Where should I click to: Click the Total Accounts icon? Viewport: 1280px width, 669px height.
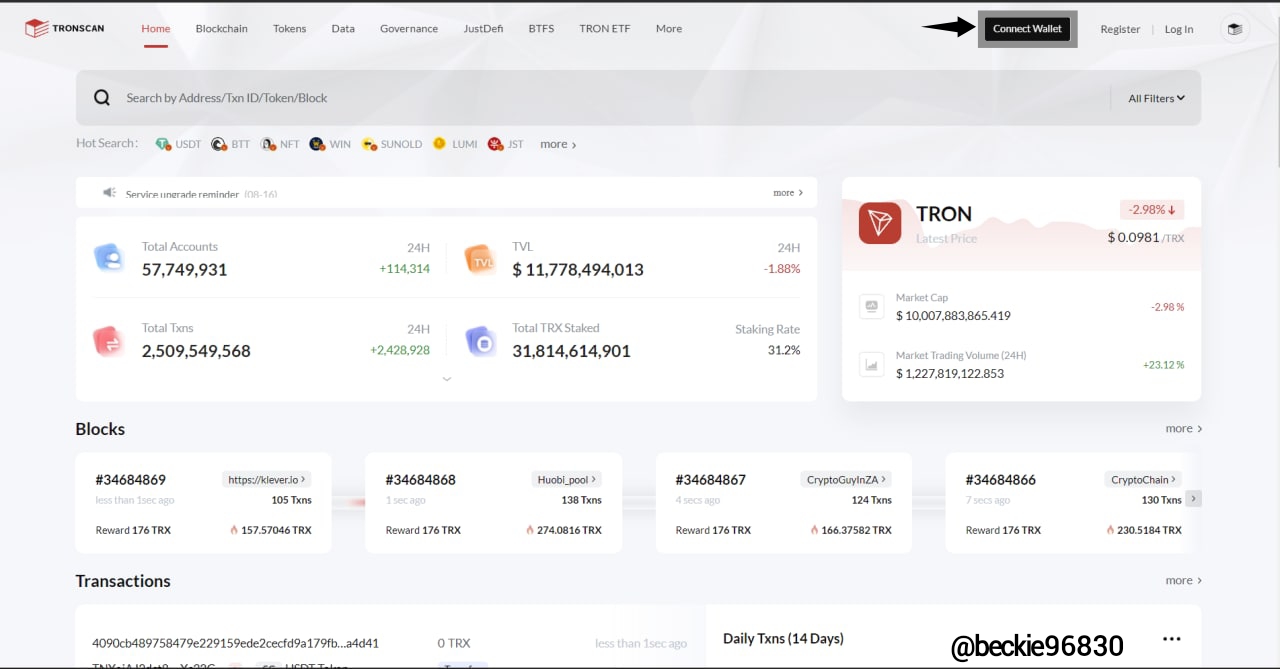tap(108, 258)
